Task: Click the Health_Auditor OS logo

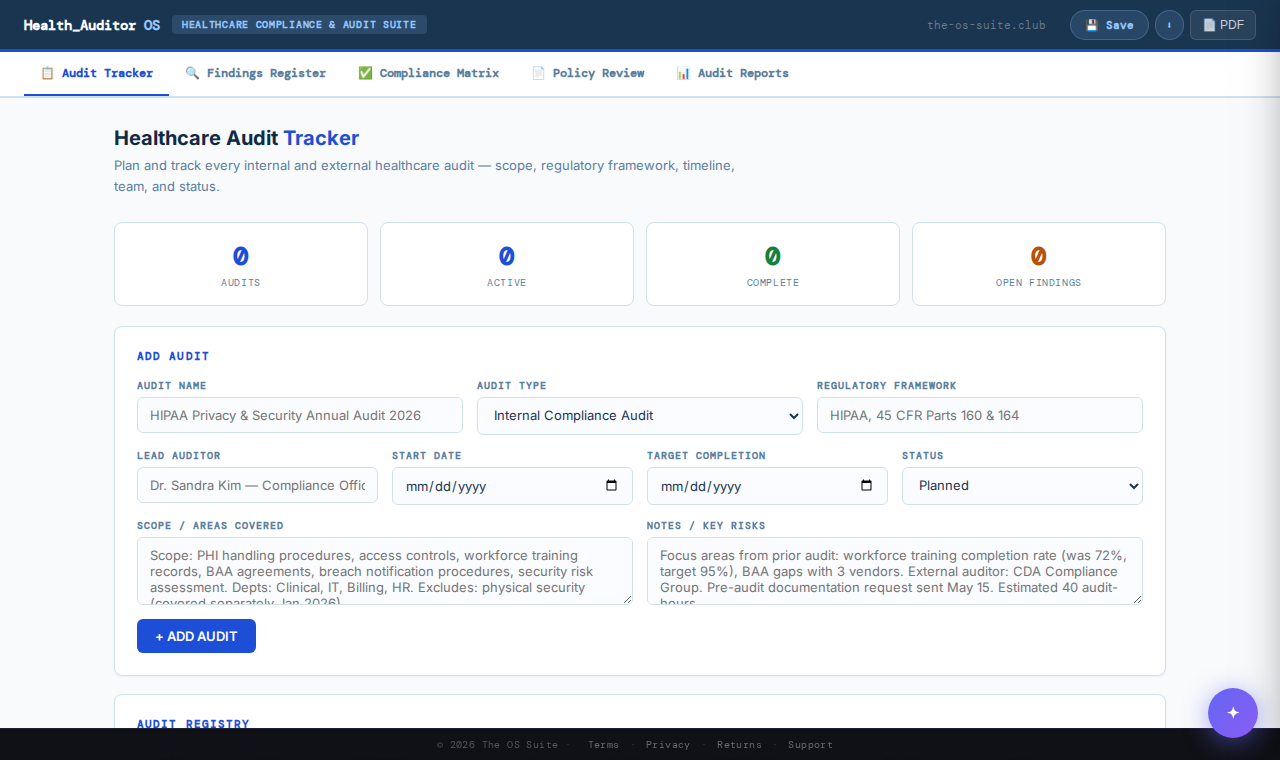Action: pos(92,25)
